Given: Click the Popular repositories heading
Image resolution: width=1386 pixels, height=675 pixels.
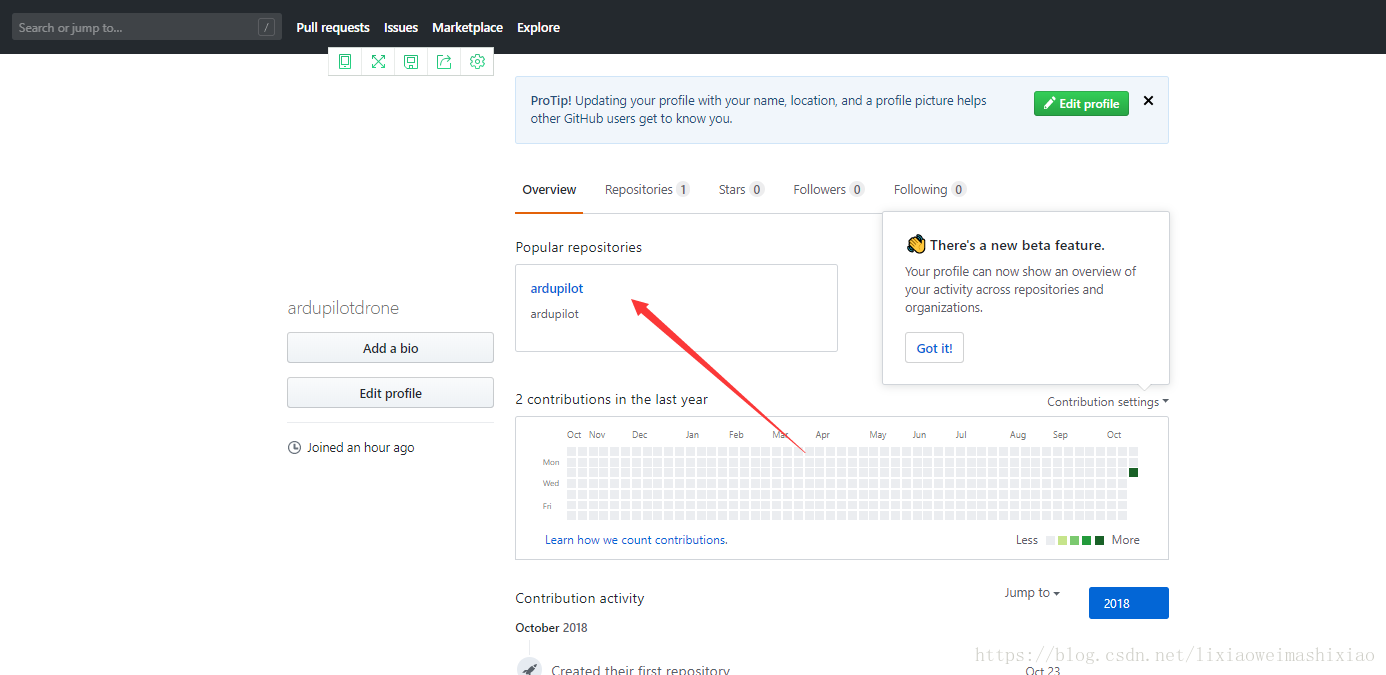Looking at the screenshot, I should pyautogui.click(x=578, y=247).
